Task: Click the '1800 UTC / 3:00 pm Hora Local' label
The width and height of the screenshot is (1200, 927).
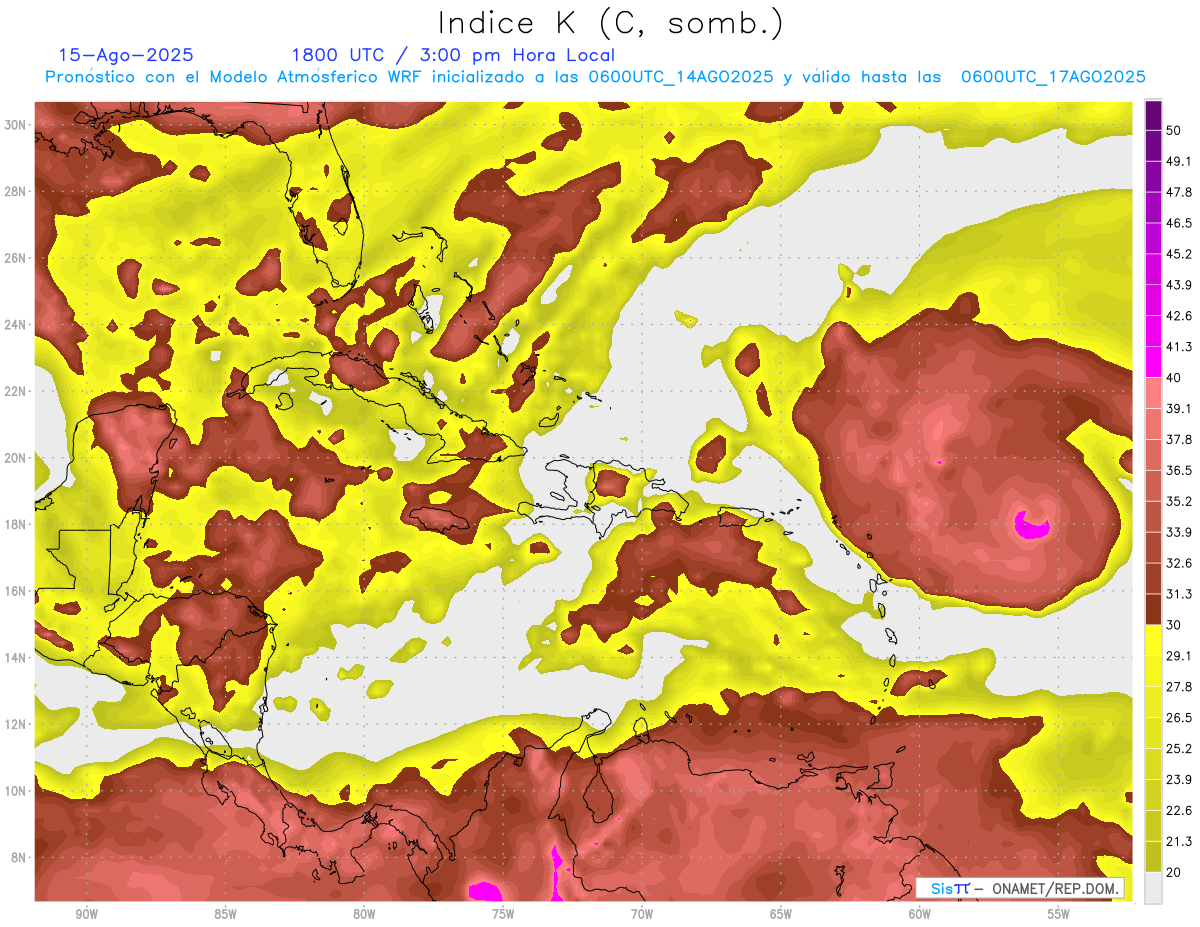Action: tap(453, 55)
